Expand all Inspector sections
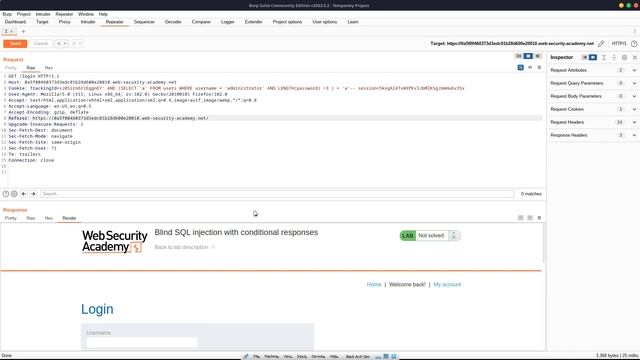 coord(604,58)
